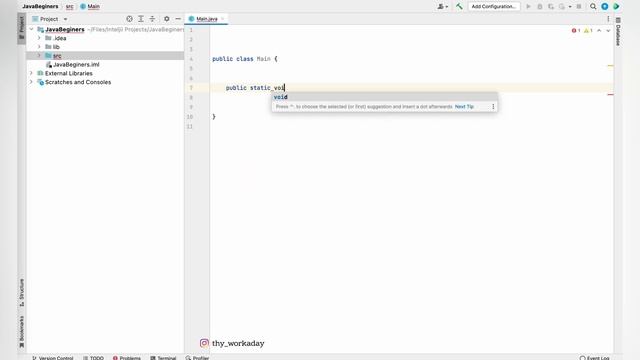Toggle the Structure tool window

(x=22, y=292)
